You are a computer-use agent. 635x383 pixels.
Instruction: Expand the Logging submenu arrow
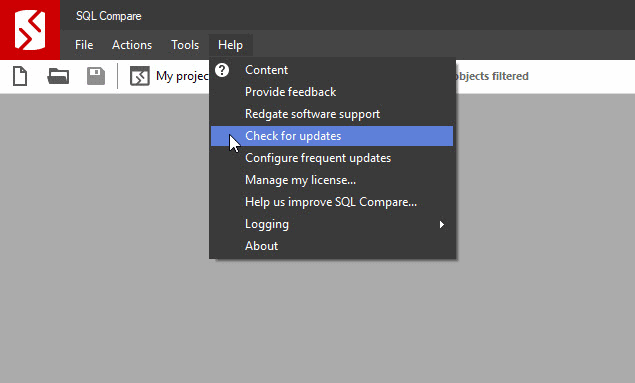[x=442, y=224]
